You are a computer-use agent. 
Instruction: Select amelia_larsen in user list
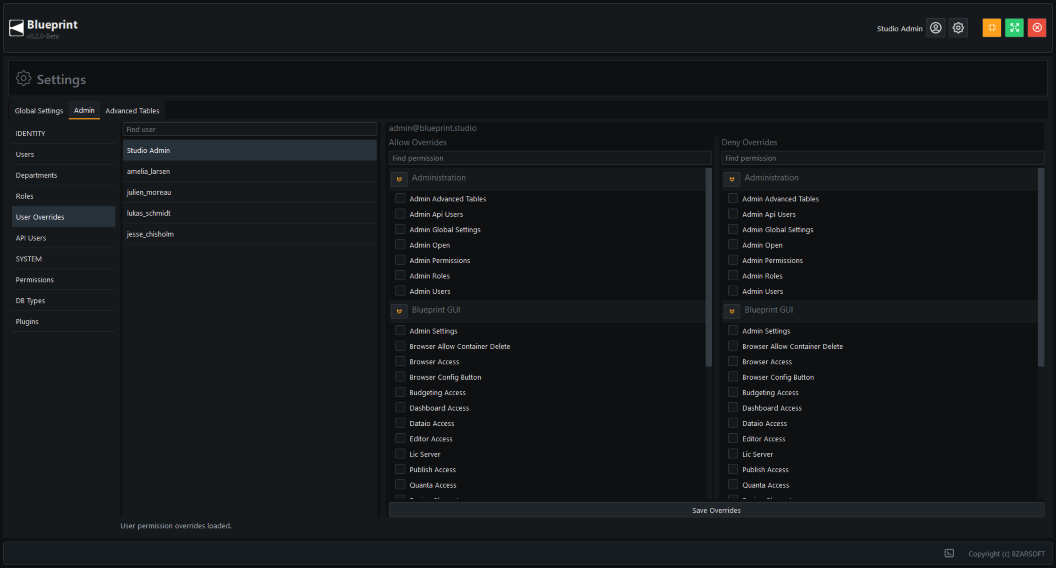click(249, 171)
